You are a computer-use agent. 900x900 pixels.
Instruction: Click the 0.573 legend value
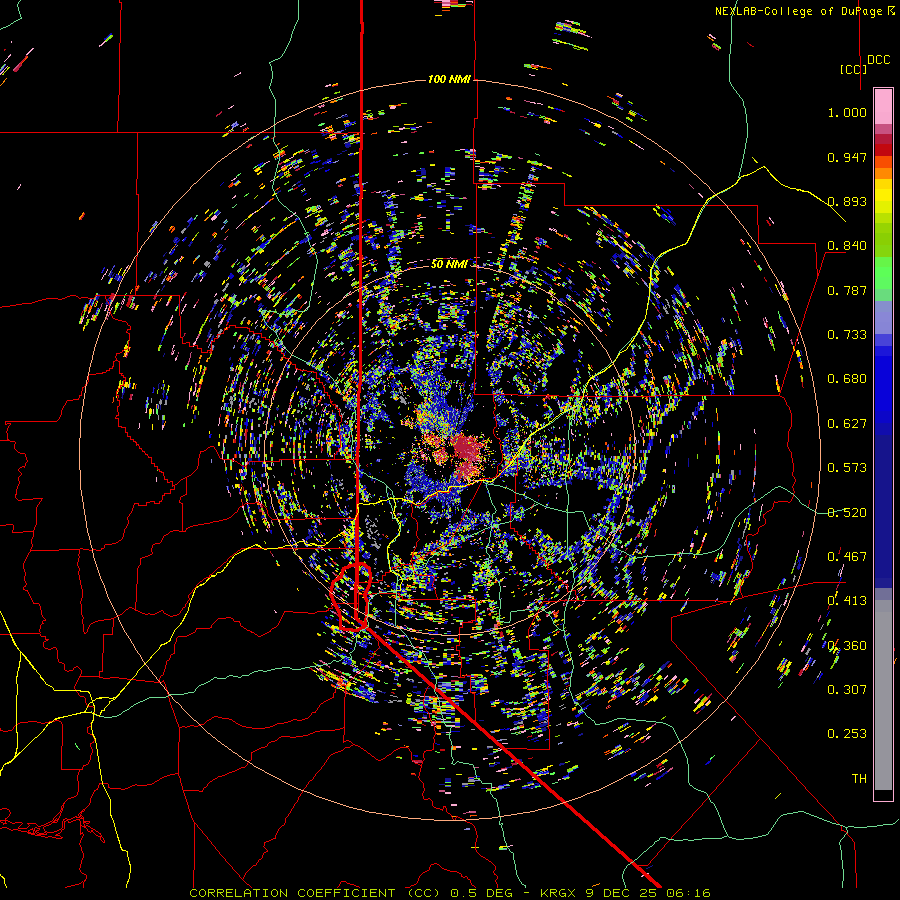pyautogui.click(x=847, y=468)
